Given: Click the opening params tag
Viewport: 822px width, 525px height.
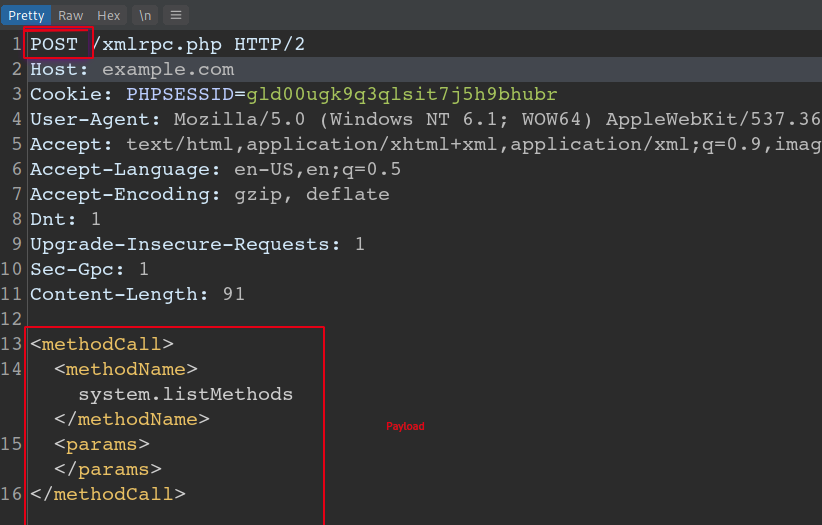Looking at the screenshot, I should [102, 444].
